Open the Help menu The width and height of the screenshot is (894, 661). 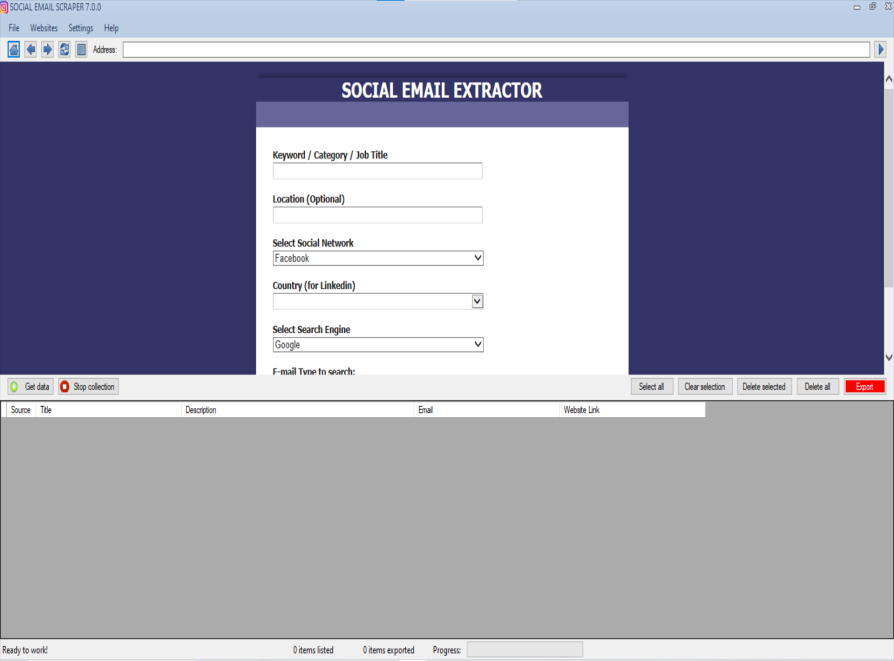point(111,28)
